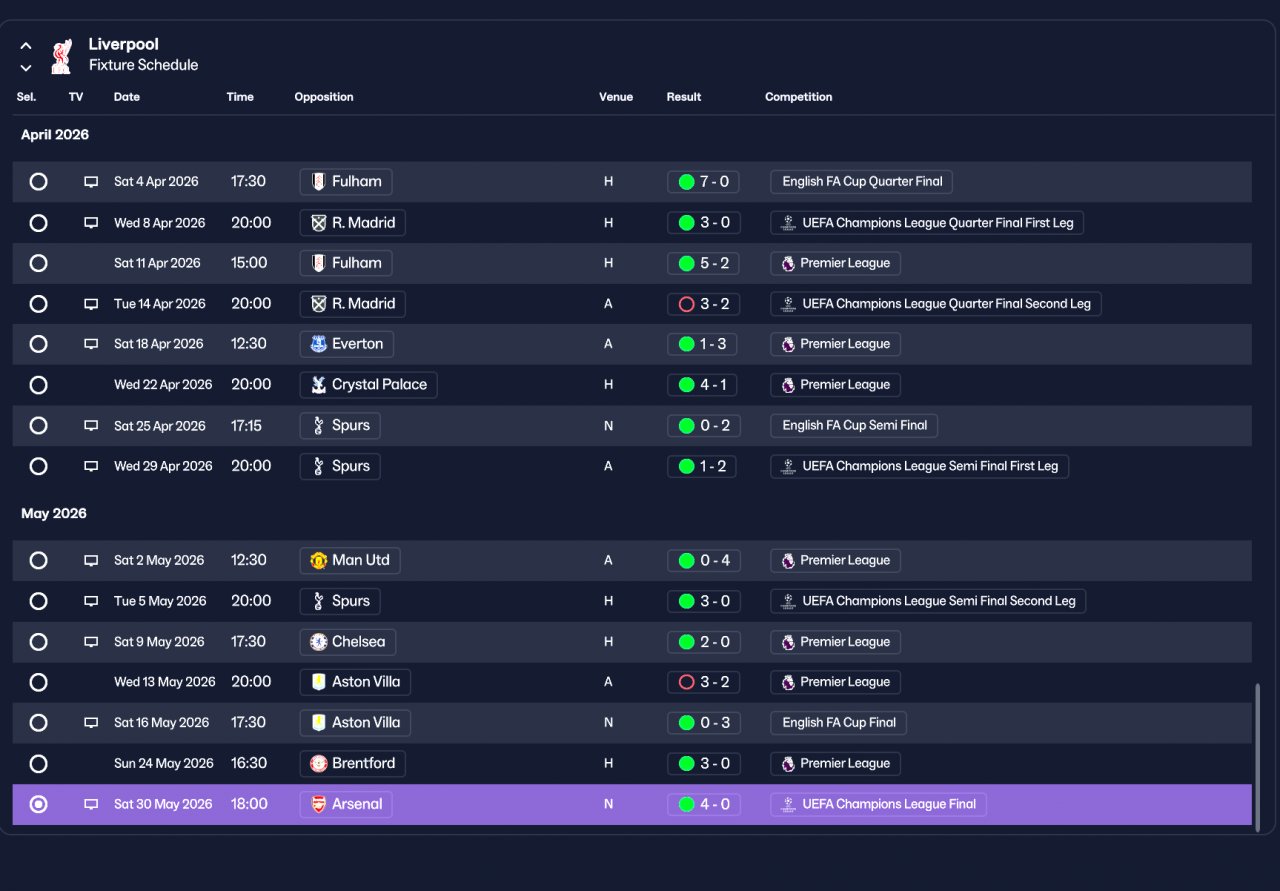Select radio button for Man Utd fixture
The image size is (1280, 891).
(38, 561)
